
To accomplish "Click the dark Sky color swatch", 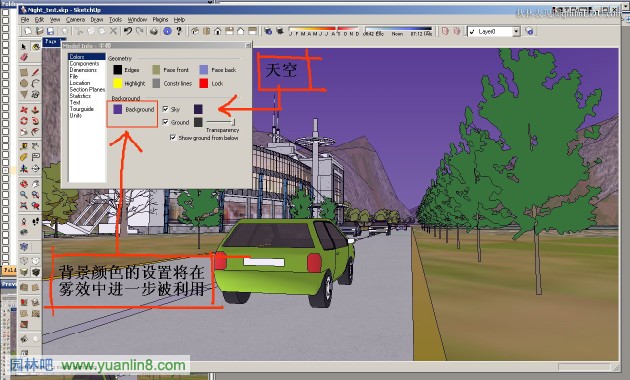I will pyautogui.click(x=198, y=109).
